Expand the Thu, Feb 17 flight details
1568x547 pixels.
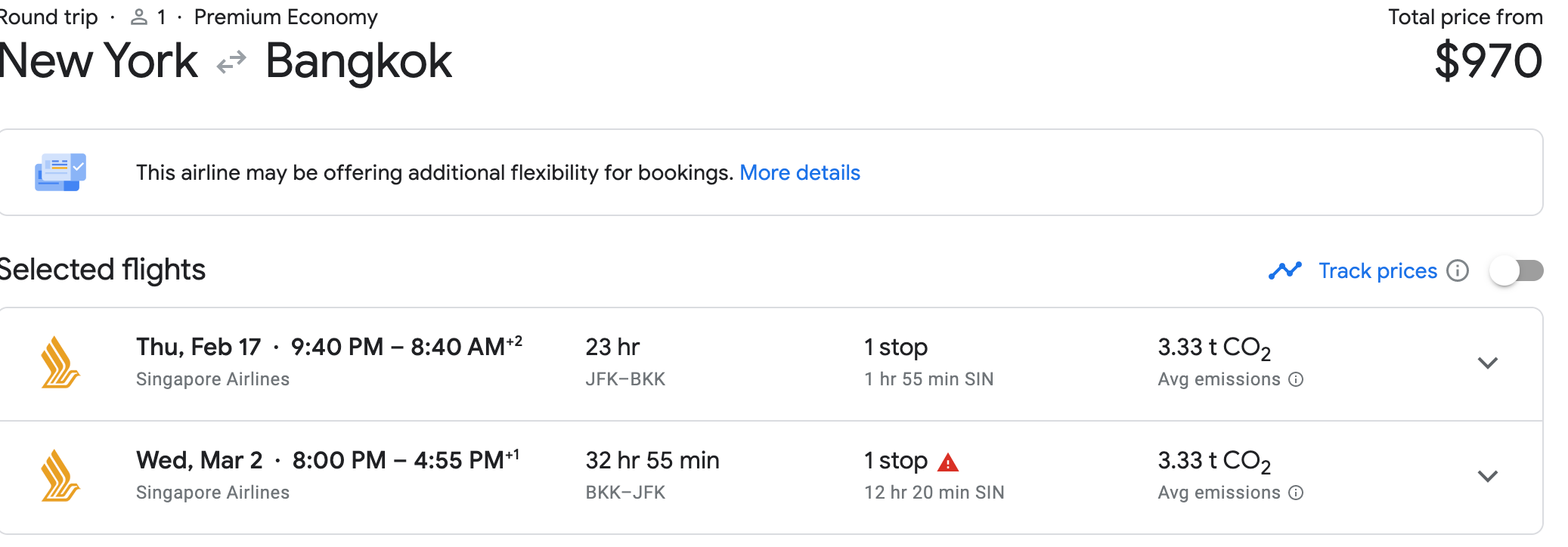tap(1487, 363)
